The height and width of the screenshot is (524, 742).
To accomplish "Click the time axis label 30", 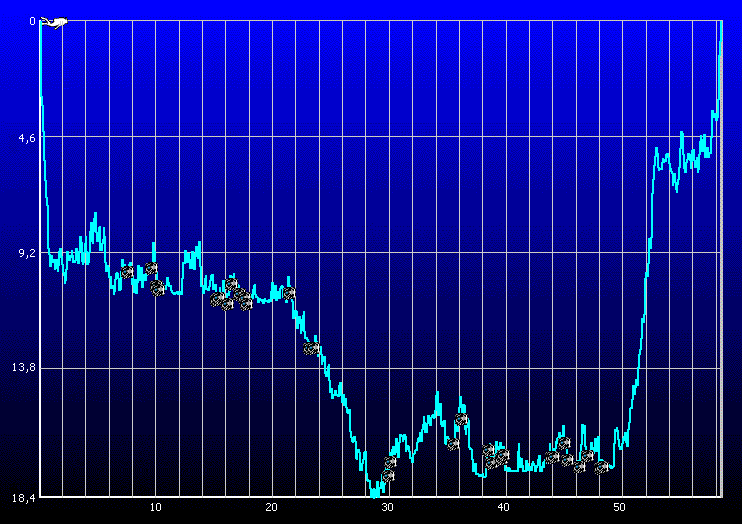I will 388,507.
